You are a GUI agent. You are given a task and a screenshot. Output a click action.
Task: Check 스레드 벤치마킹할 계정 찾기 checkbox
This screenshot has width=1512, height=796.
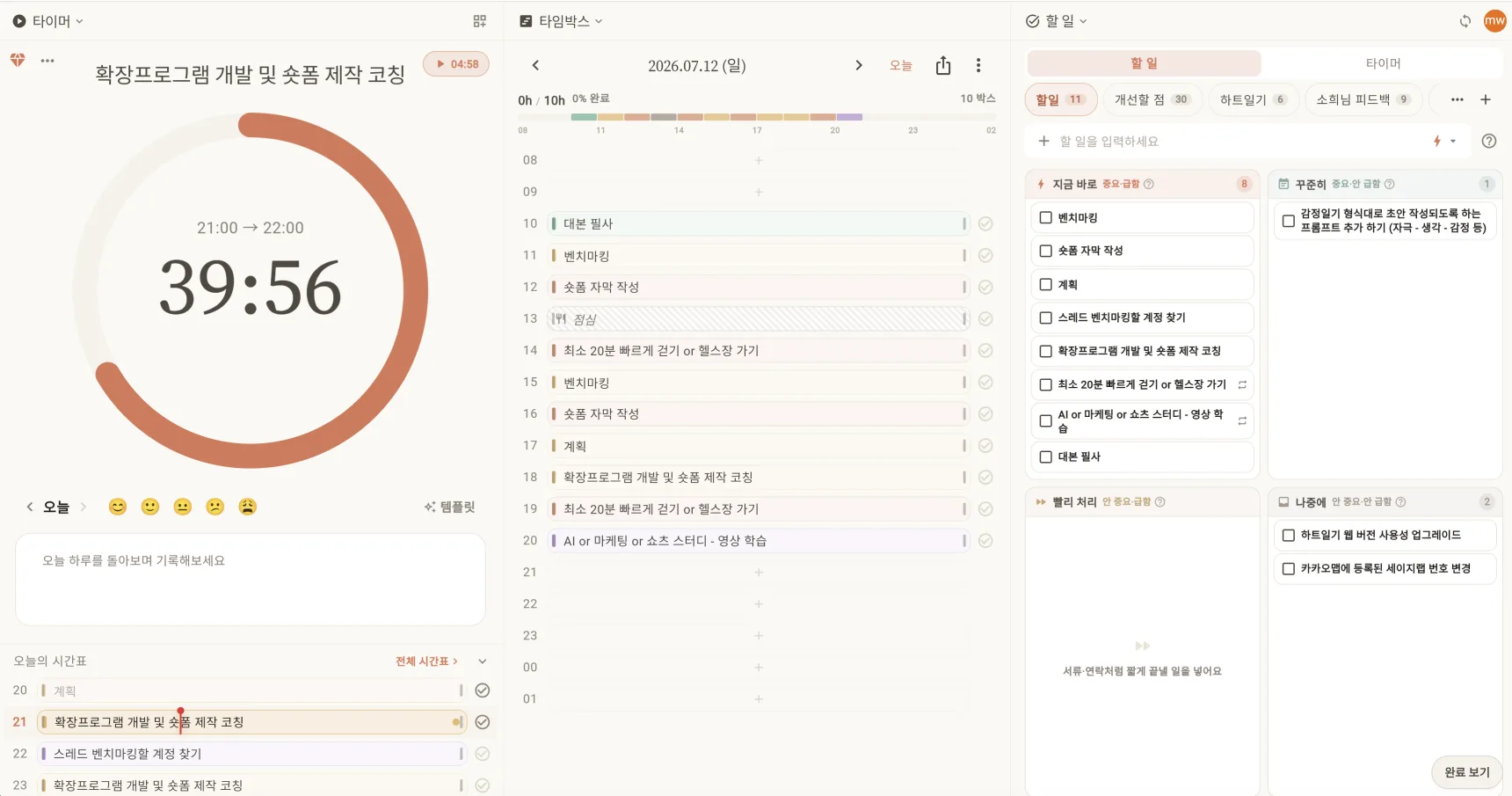[1046, 318]
